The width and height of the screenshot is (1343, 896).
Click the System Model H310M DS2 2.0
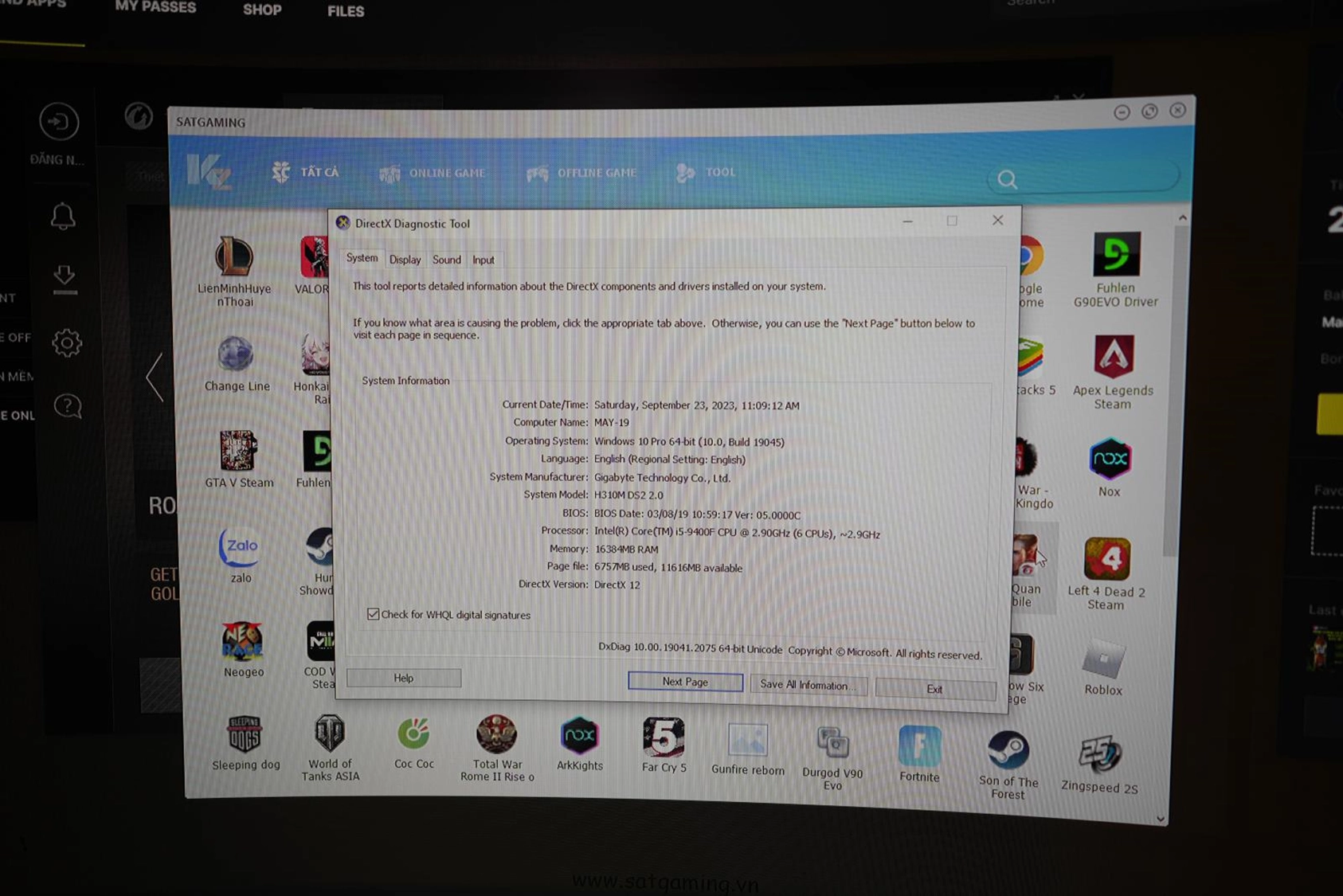tap(628, 495)
